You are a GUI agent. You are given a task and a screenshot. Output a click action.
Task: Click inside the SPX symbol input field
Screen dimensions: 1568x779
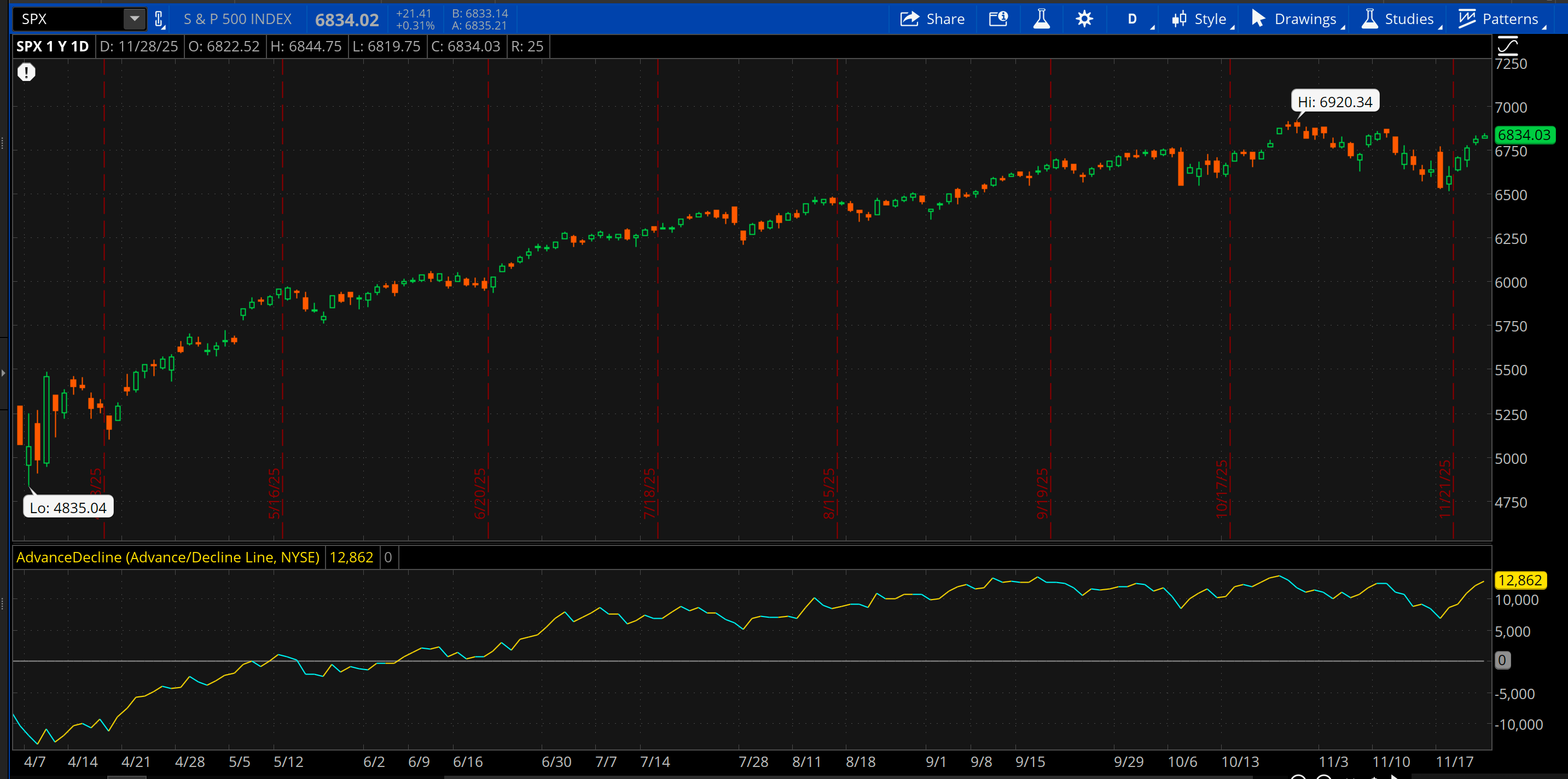[67, 19]
